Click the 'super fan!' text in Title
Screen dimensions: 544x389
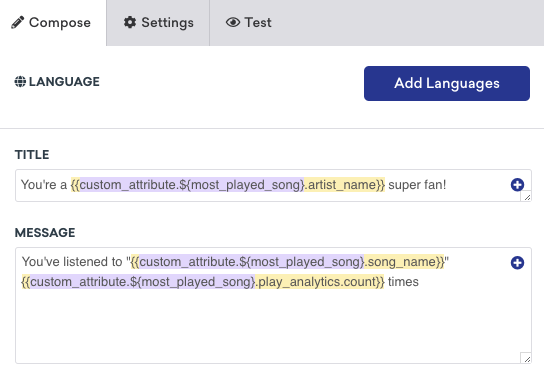417,185
